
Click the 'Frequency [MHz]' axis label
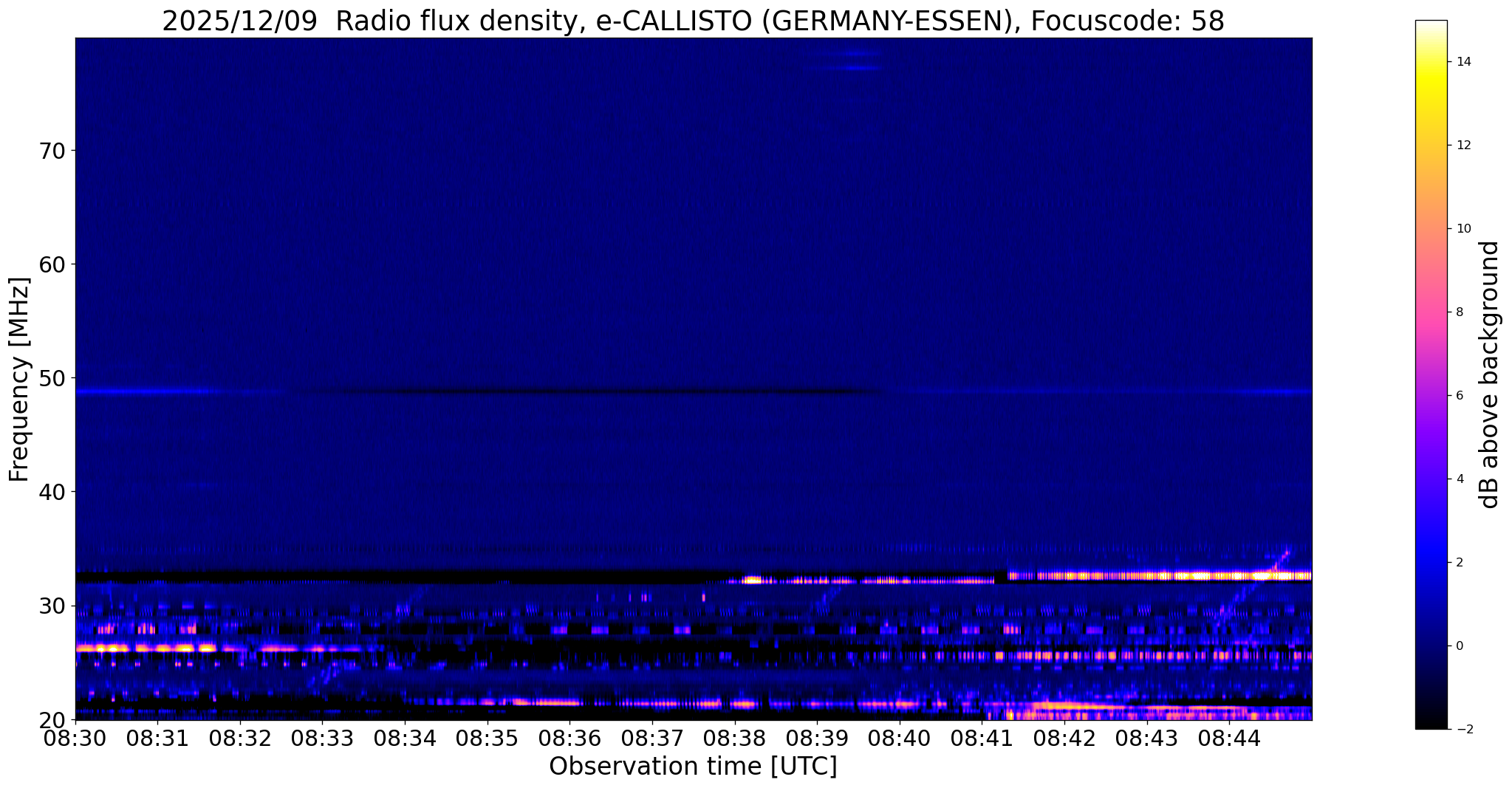[x=19, y=380]
